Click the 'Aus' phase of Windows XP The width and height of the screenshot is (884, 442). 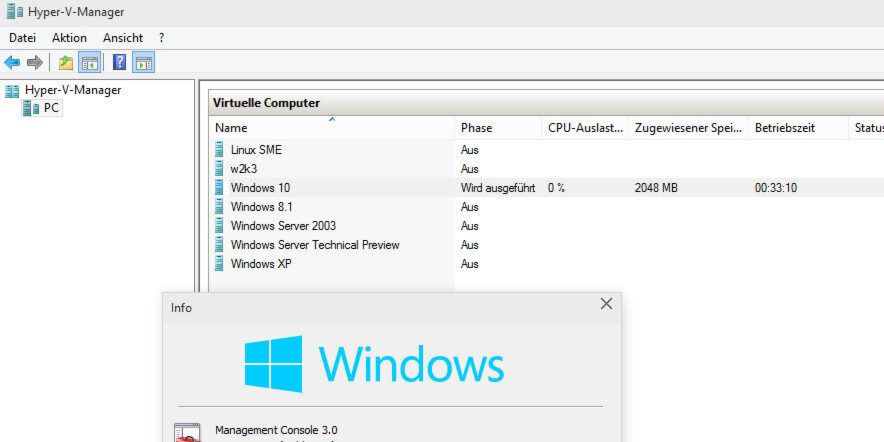pyautogui.click(x=470, y=264)
